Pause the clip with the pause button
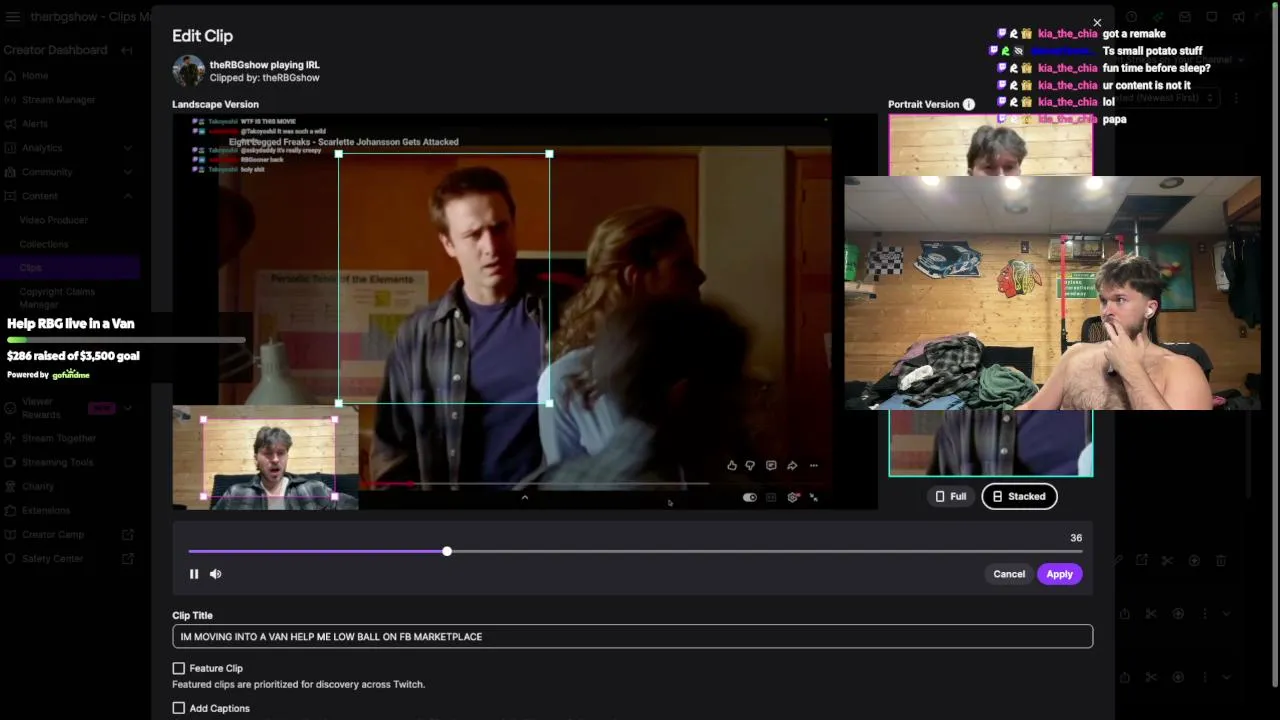The width and height of the screenshot is (1280, 720). pyautogui.click(x=194, y=574)
